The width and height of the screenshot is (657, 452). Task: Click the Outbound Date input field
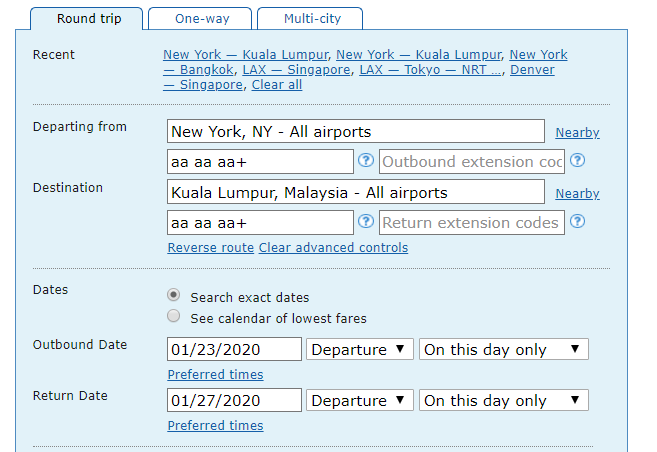tap(234, 349)
